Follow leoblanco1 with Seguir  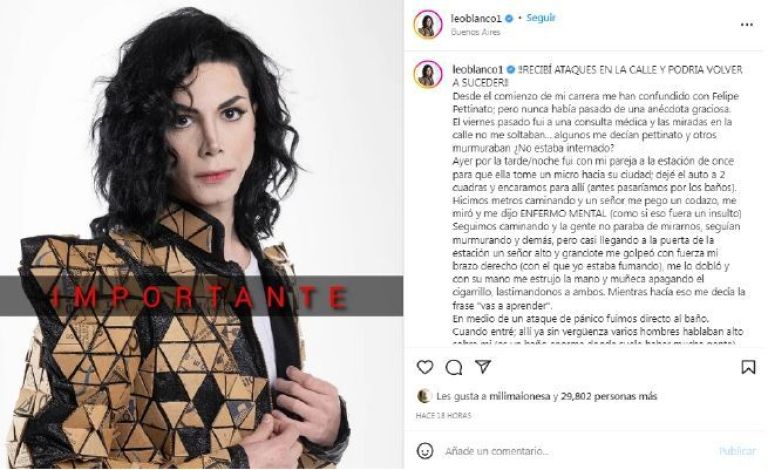540,18
